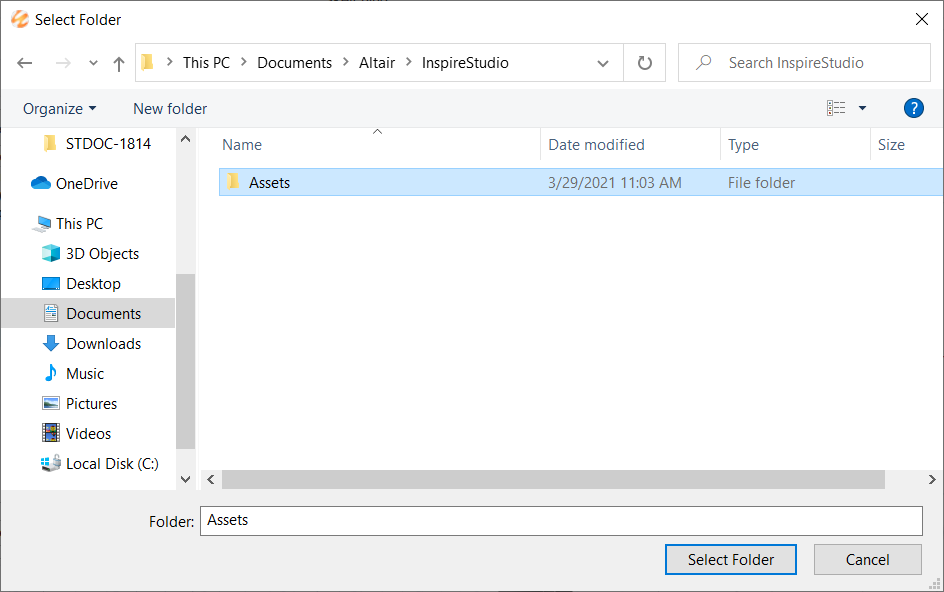Click the horizontal scrollbar in file list

[x=552, y=480]
